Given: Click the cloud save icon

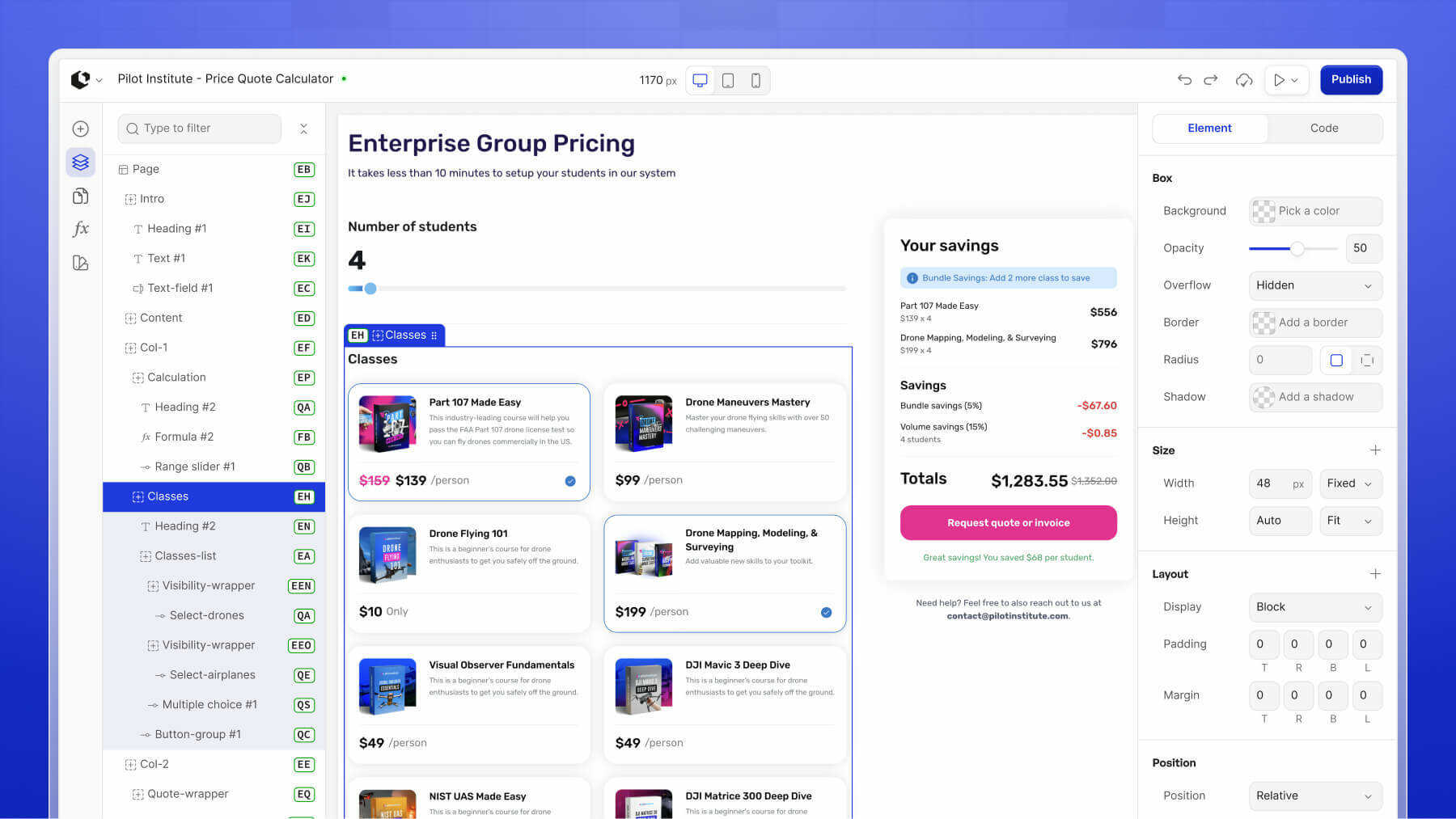Looking at the screenshot, I should click(1244, 79).
